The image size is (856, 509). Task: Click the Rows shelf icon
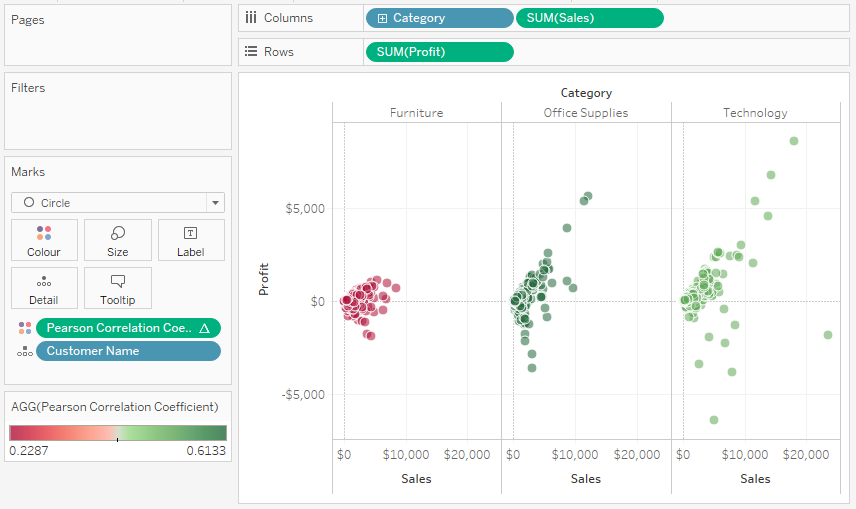(x=251, y=51)
